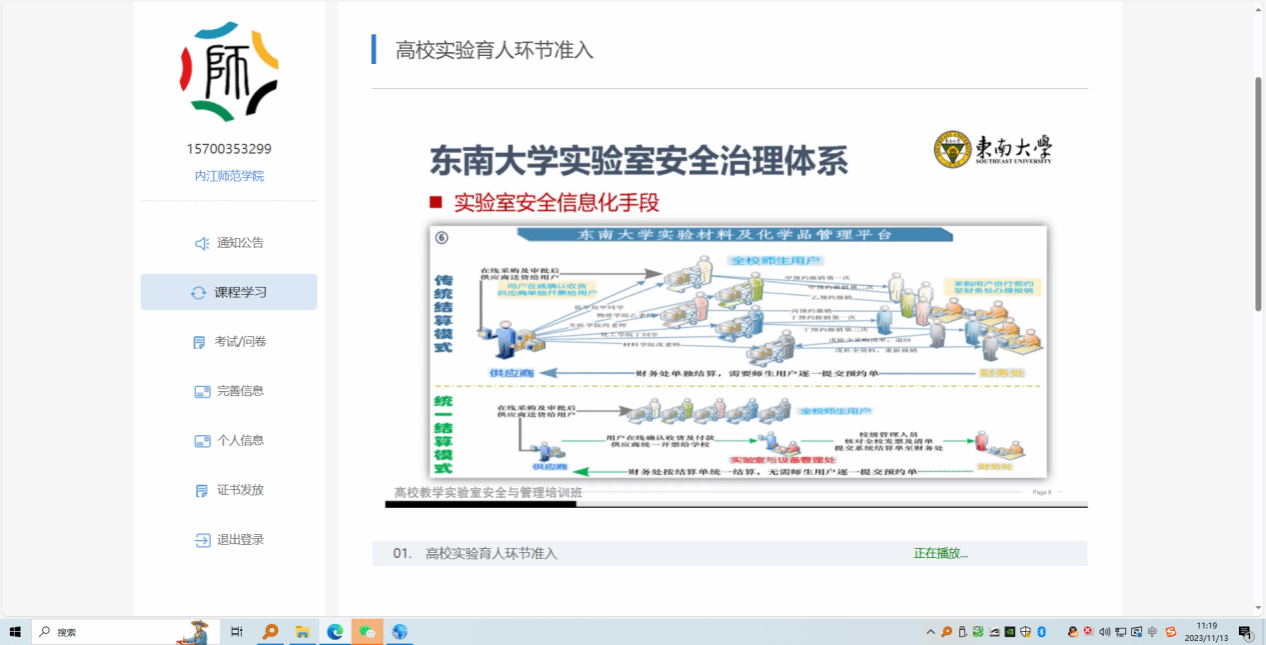
Task: Click the 内江师范学院 link
Action: pos(229,176)
